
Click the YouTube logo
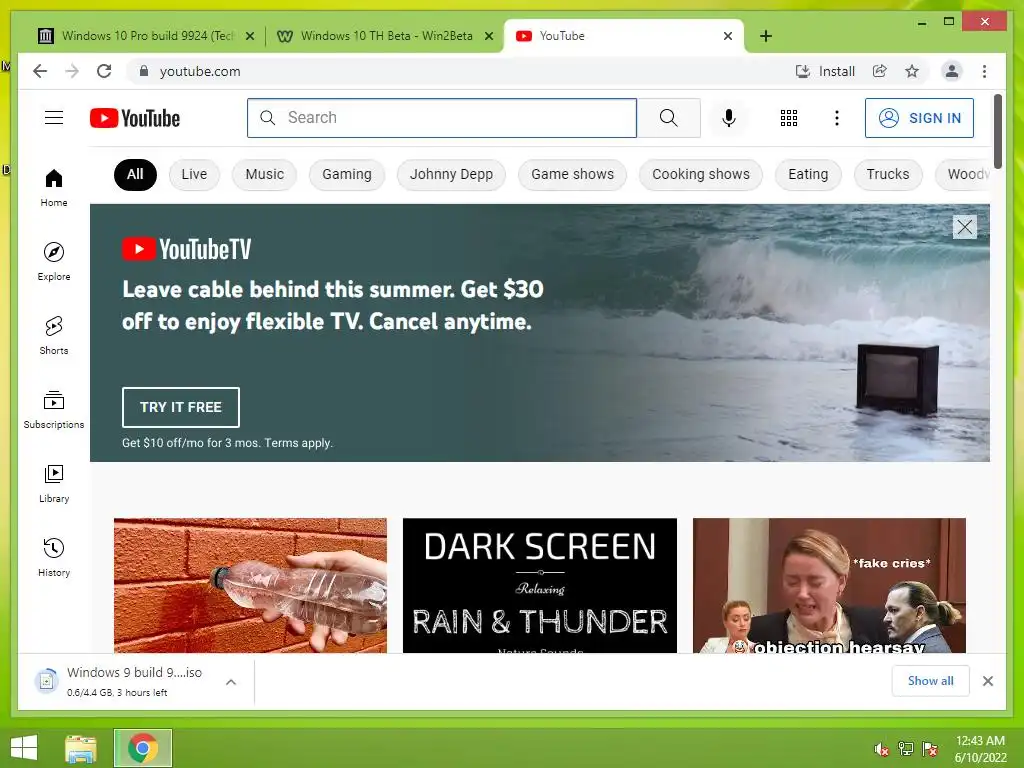click(x=135, y=118)
